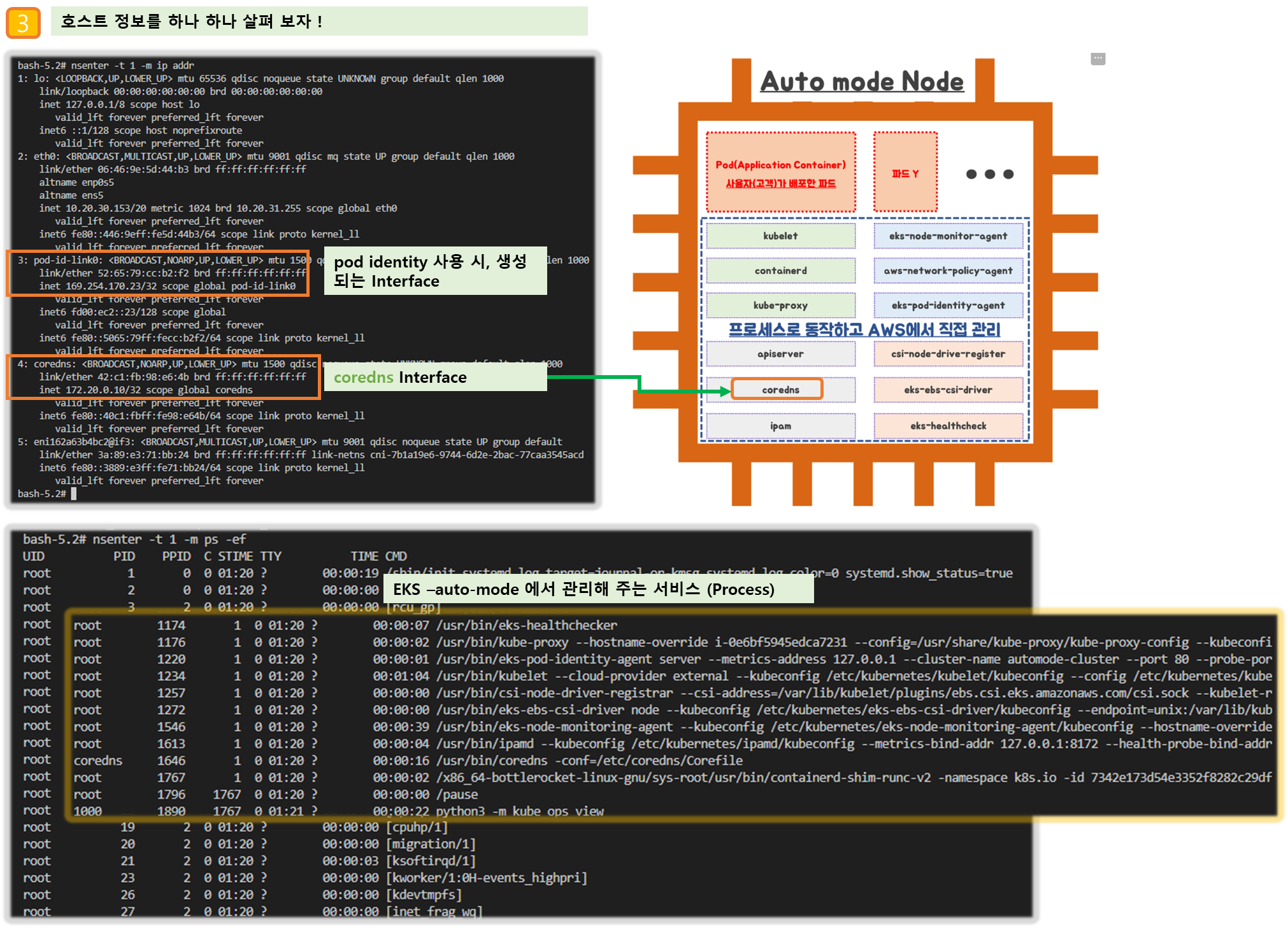Screen dimensions: 1288x928
Task: Click the Auto mode Node title
Action: pos(862,82)
